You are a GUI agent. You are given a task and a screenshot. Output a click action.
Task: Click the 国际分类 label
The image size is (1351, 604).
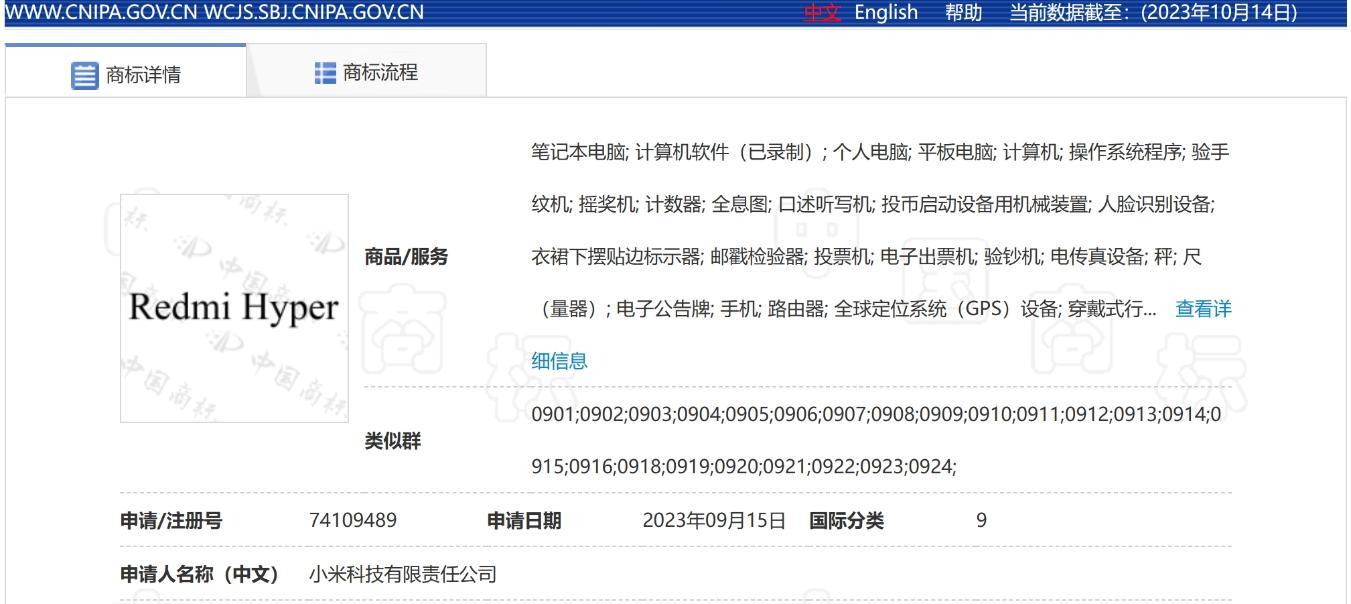847,520
